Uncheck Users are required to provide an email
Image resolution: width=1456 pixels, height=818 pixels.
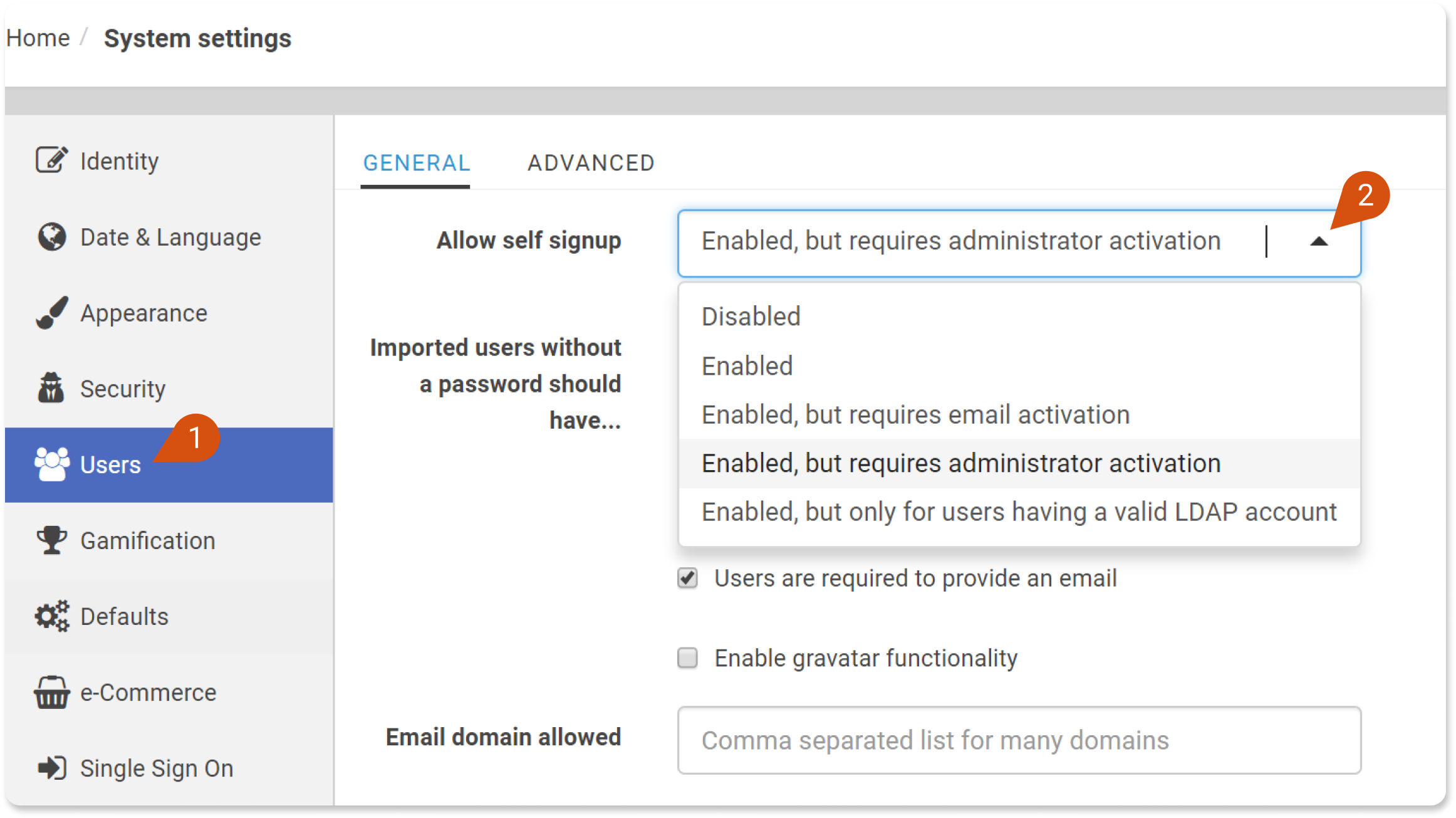(x=687, y=578)
